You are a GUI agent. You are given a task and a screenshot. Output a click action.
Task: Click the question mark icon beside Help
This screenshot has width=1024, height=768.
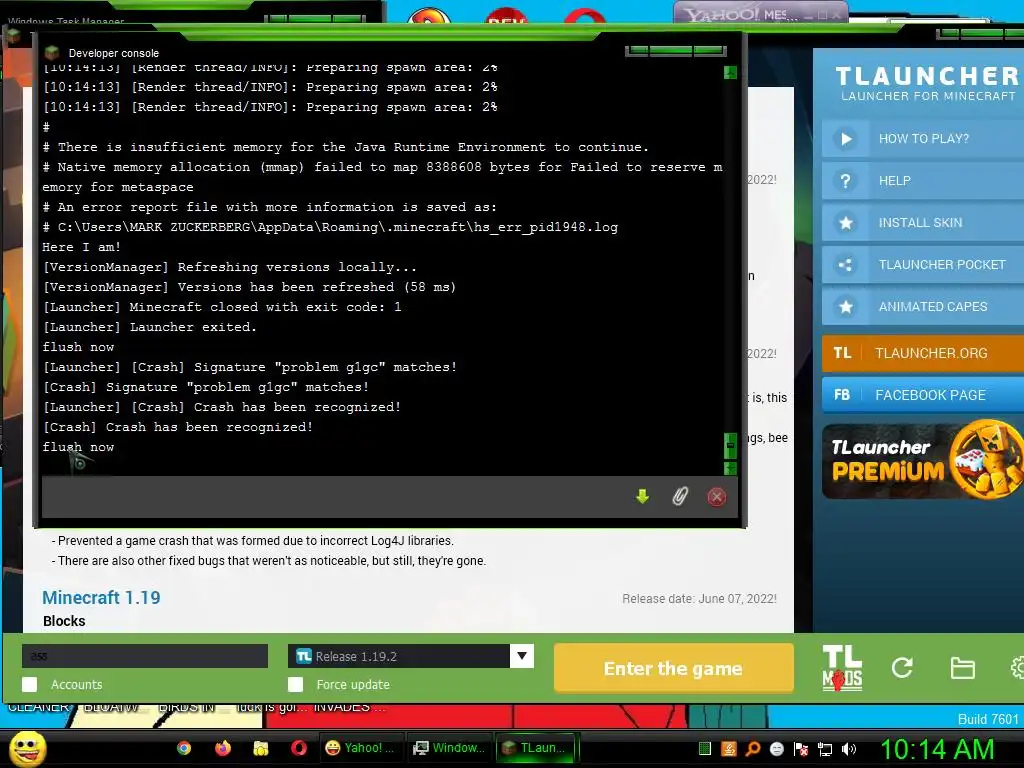[x=846, y=180]
